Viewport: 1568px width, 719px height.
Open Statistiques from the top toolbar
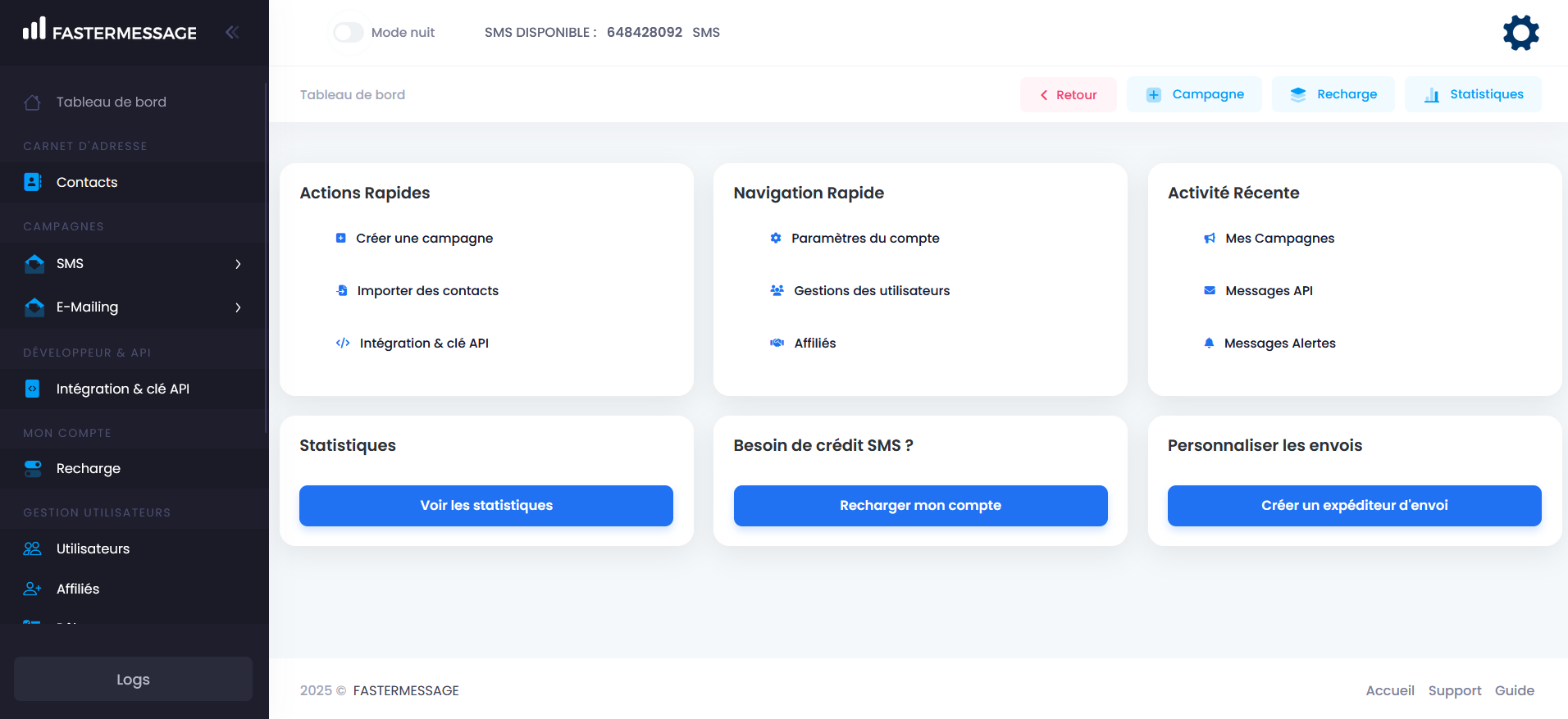(1473, 94)
